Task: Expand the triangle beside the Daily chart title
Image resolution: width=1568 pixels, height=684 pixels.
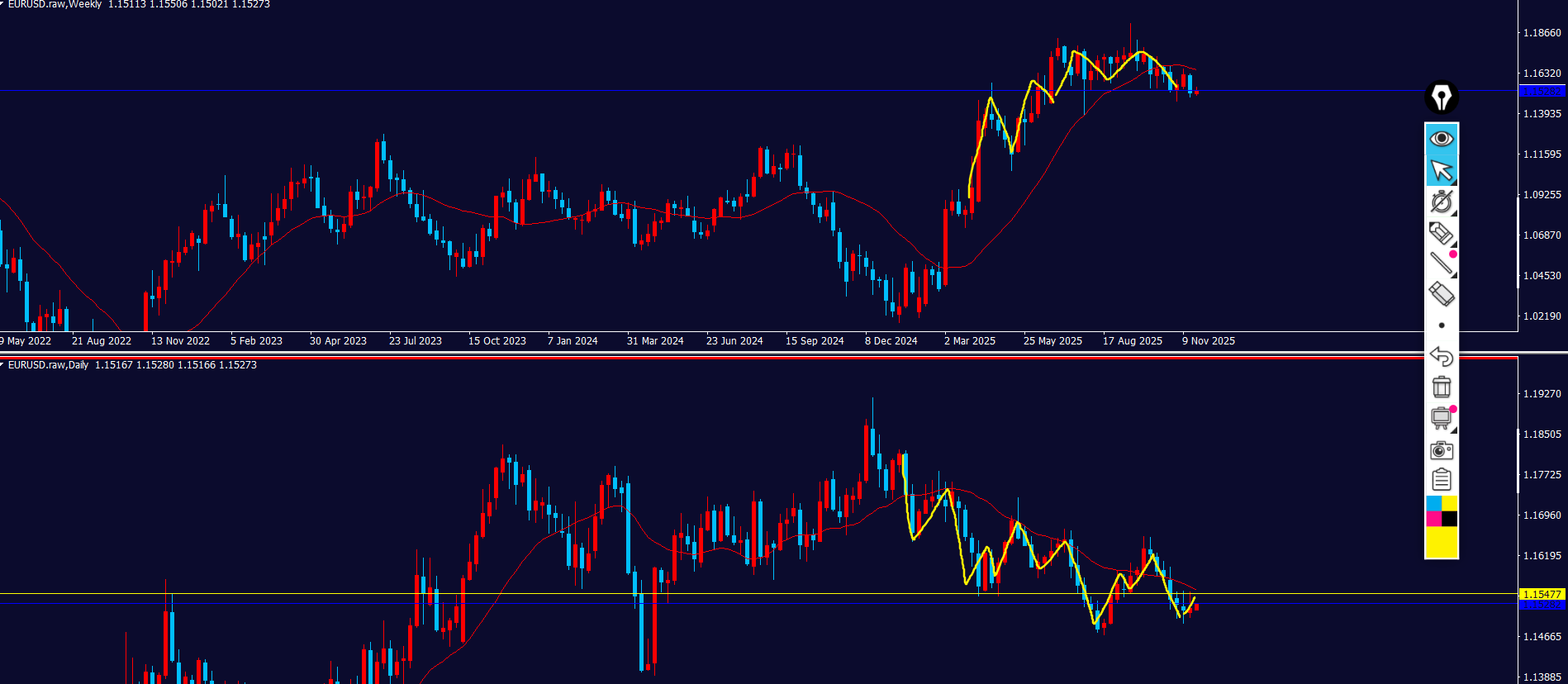Action: [2, 365]
